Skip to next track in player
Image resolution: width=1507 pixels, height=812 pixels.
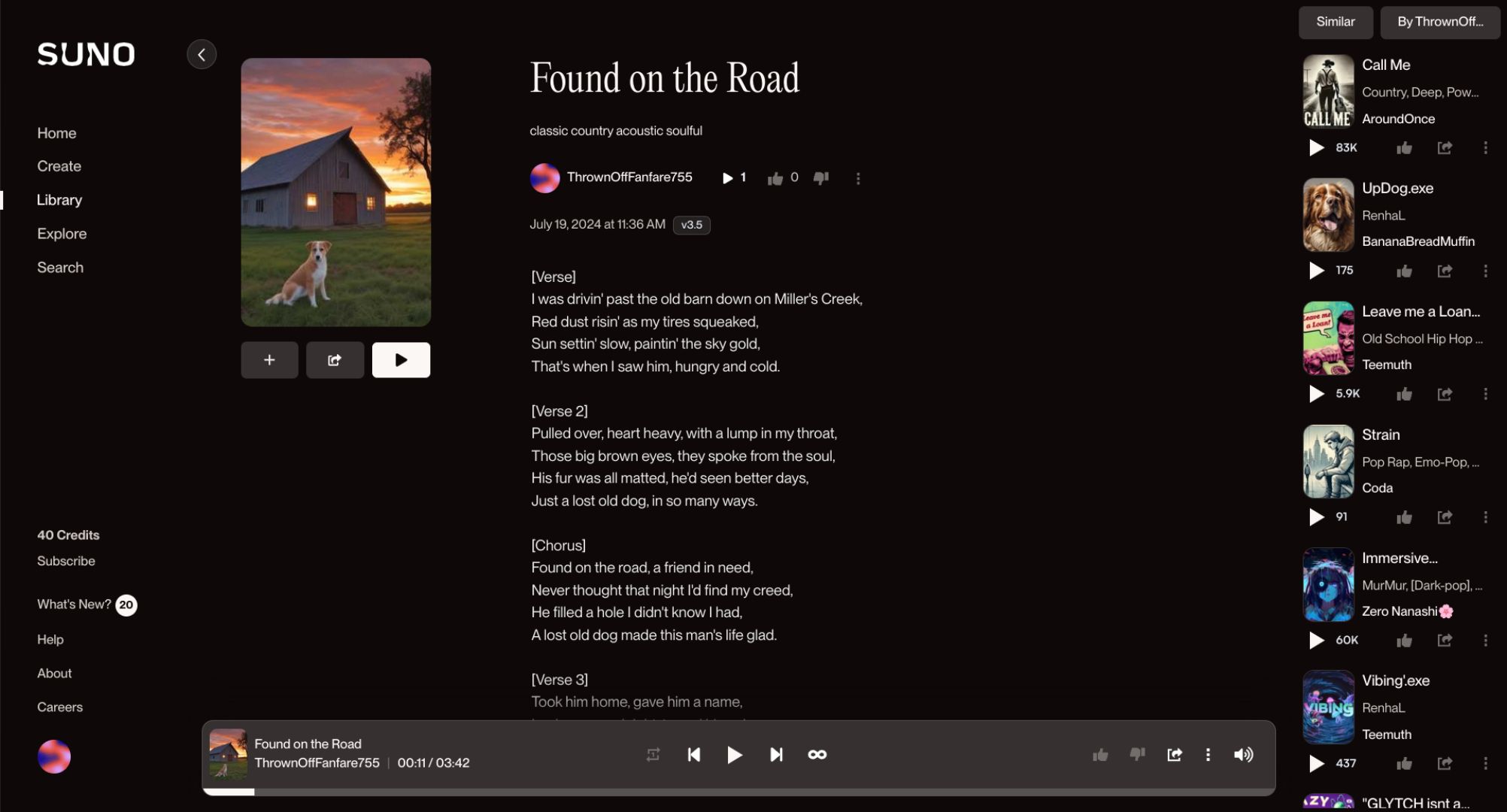pyautogui.click(x=776, y=755)
